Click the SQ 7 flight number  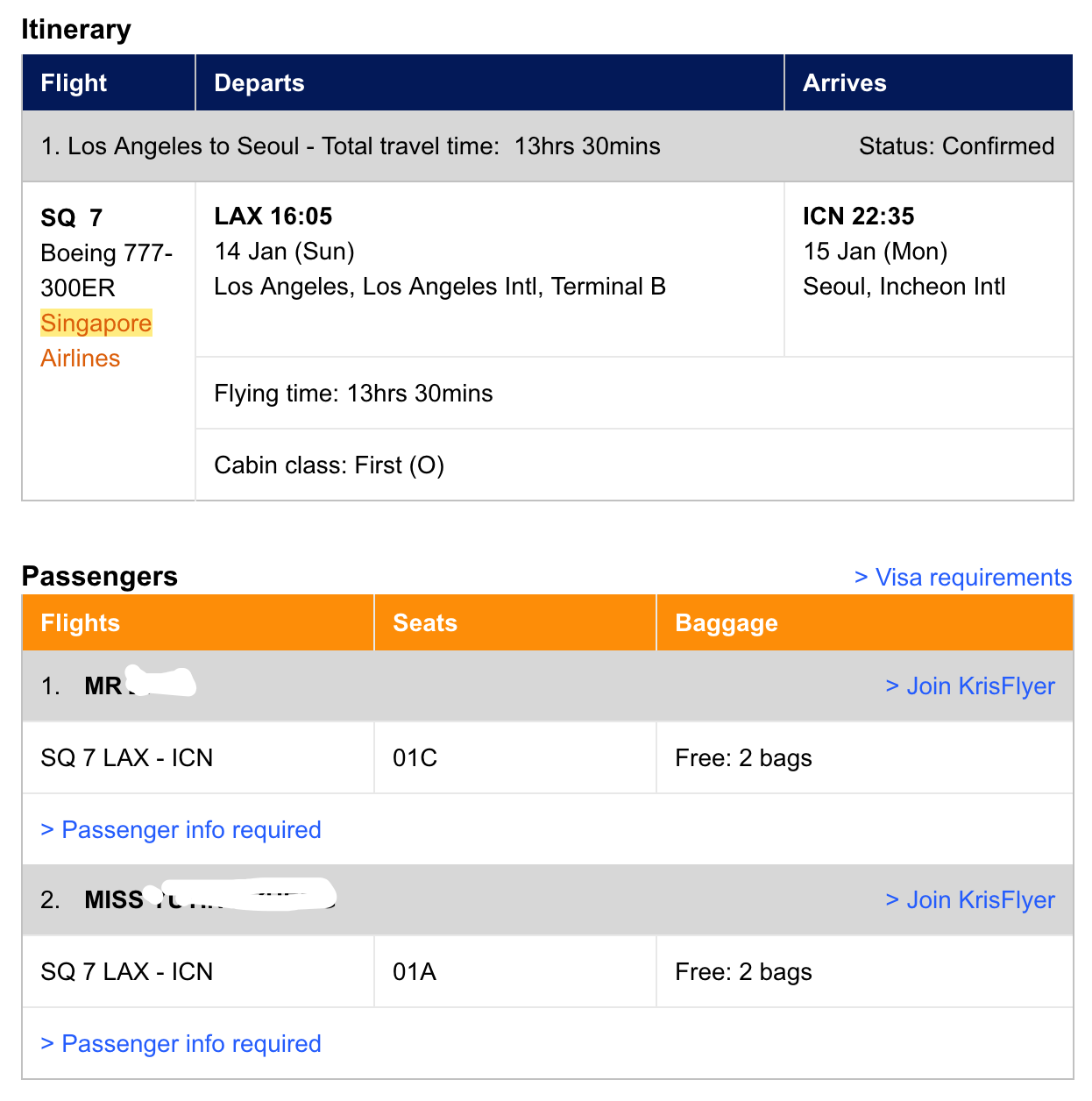point(72,217)
